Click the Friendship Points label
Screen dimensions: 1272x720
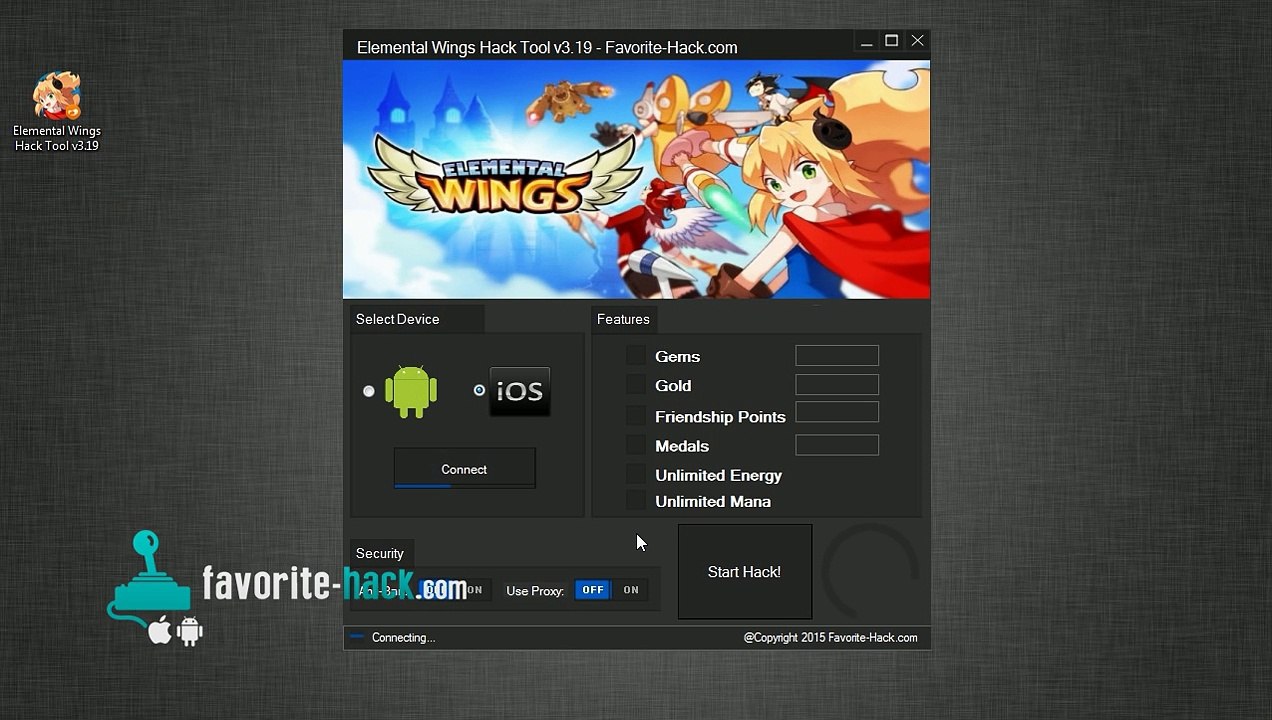pyautogui.click(x=720, y=416)
